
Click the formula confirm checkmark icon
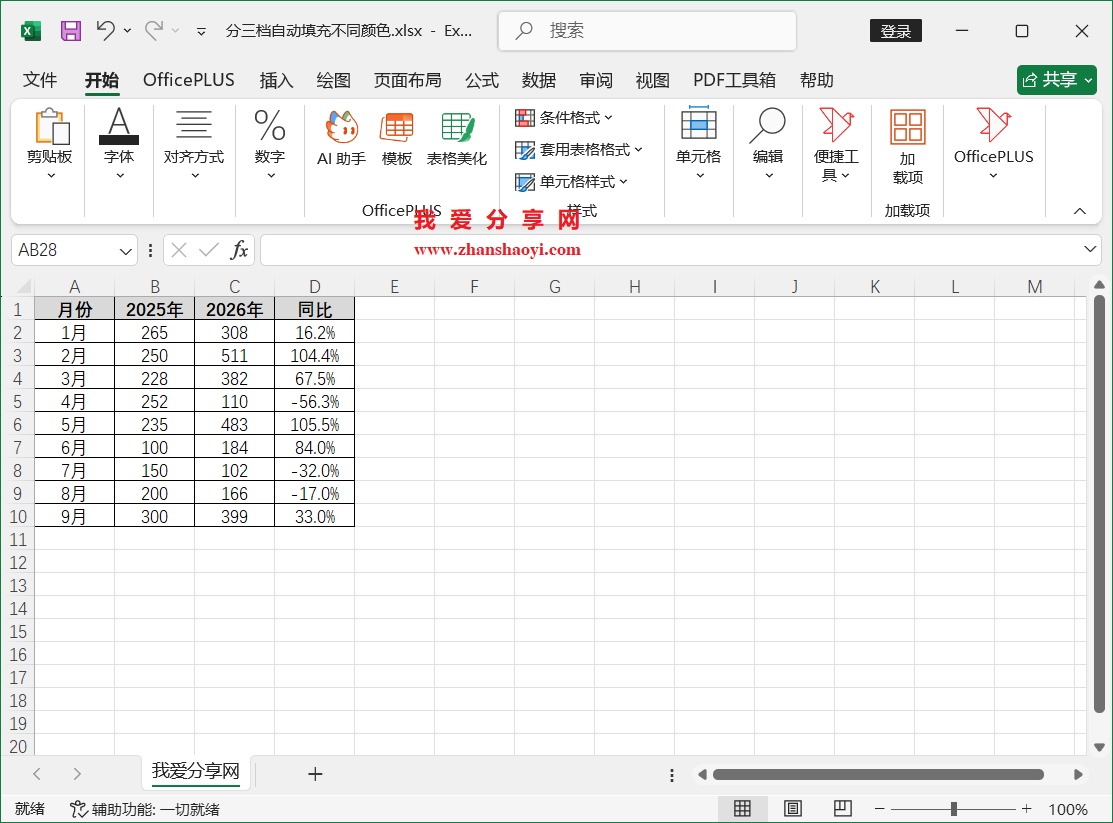click(209, 250)
